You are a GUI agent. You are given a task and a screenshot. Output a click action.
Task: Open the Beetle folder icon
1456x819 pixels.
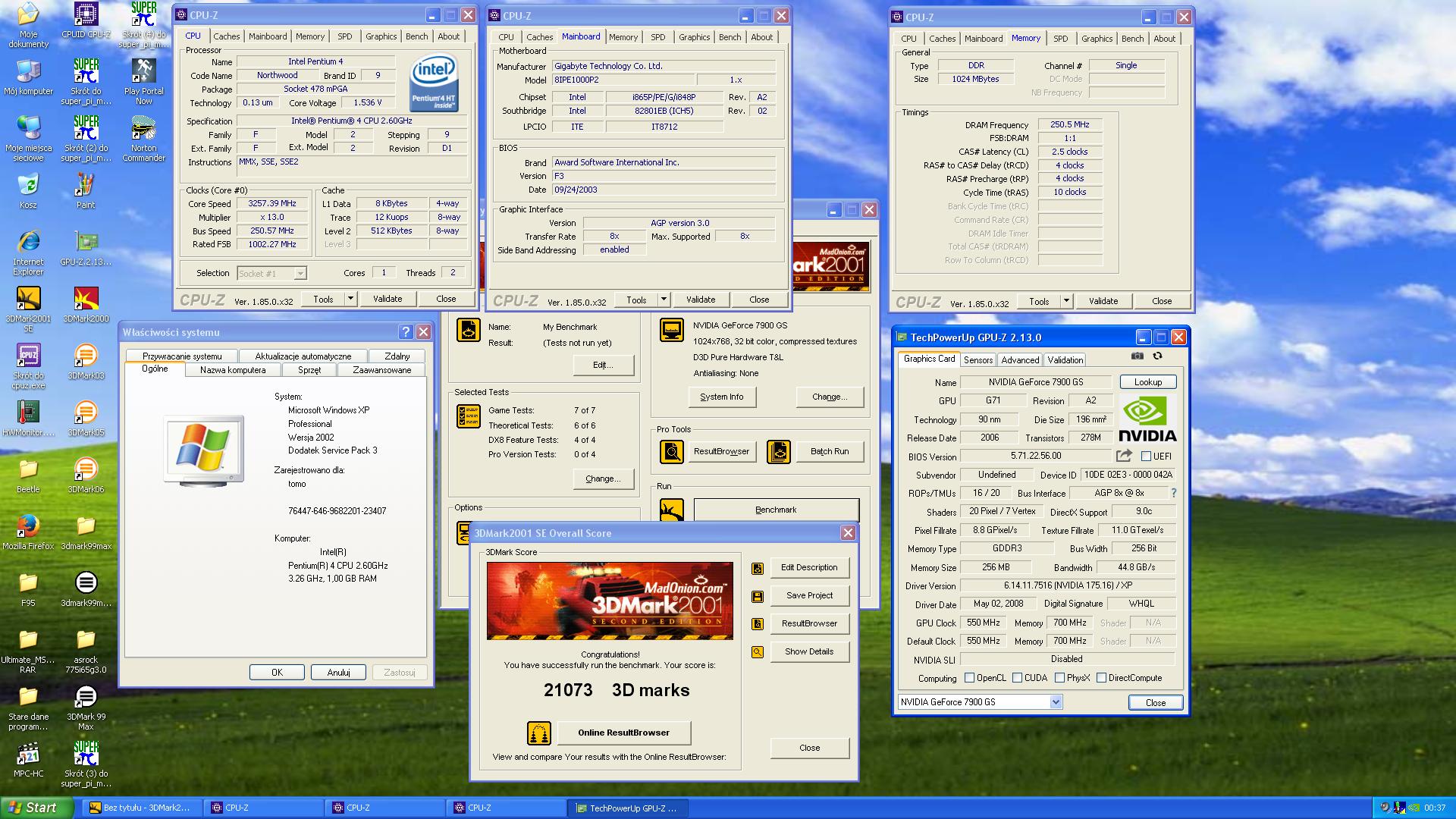(x=28, y=475)
